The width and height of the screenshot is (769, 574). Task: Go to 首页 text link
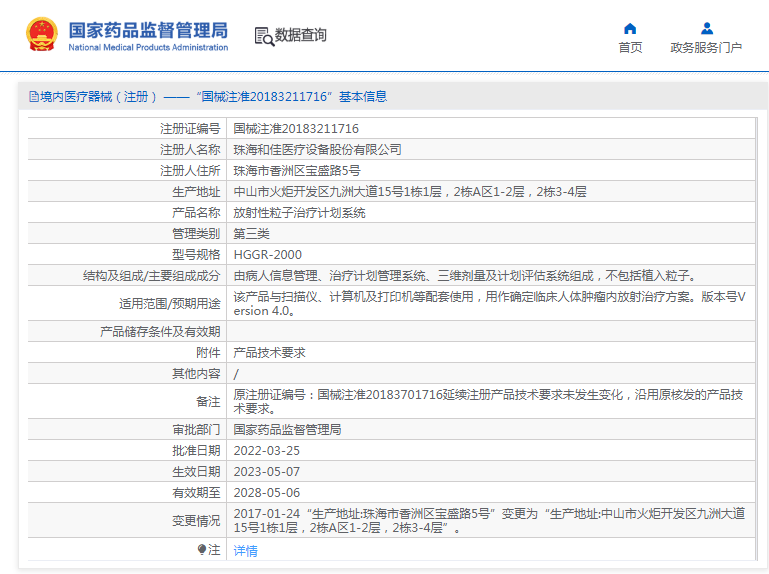pyautogui.click(x=630, y=48)
